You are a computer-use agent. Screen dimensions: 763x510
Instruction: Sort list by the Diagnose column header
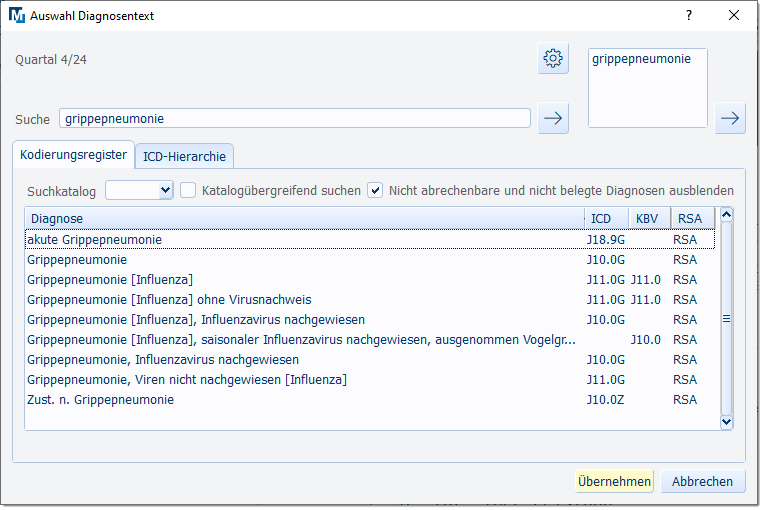(300, 218)
